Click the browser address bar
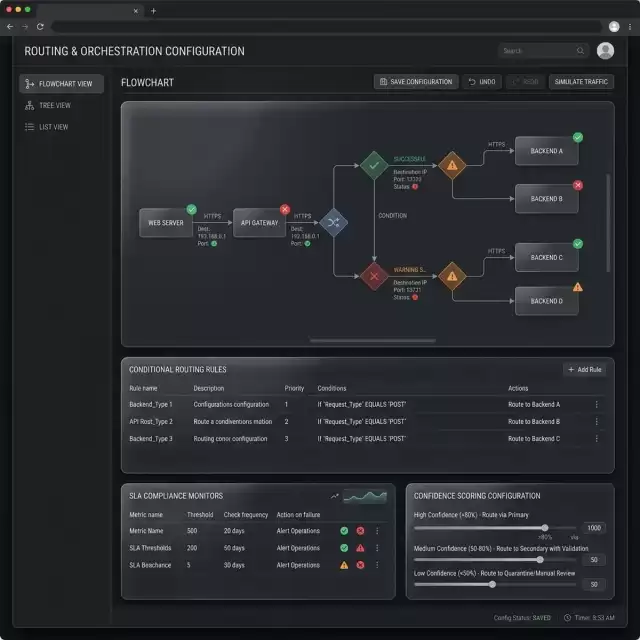 click(326, 27)
